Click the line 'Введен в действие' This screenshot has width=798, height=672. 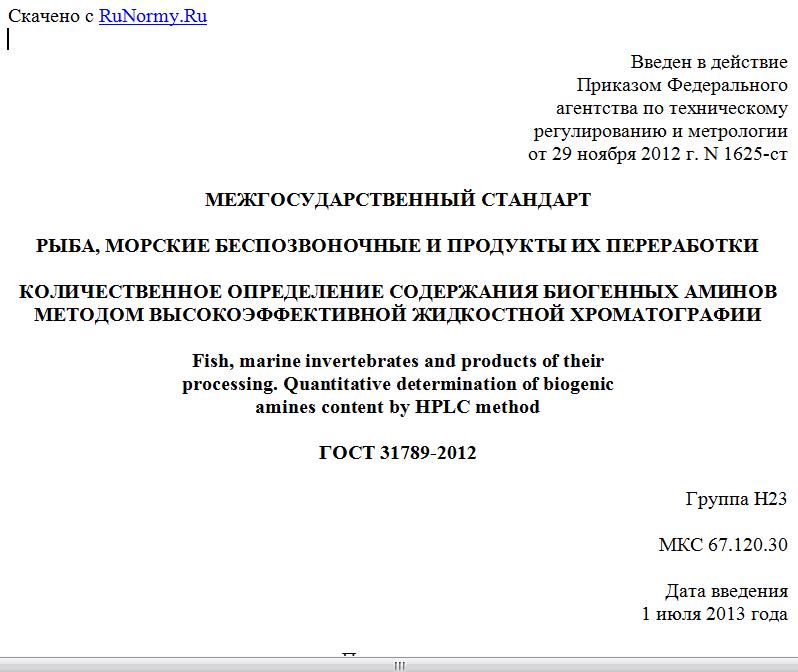(x=709, y=62)
